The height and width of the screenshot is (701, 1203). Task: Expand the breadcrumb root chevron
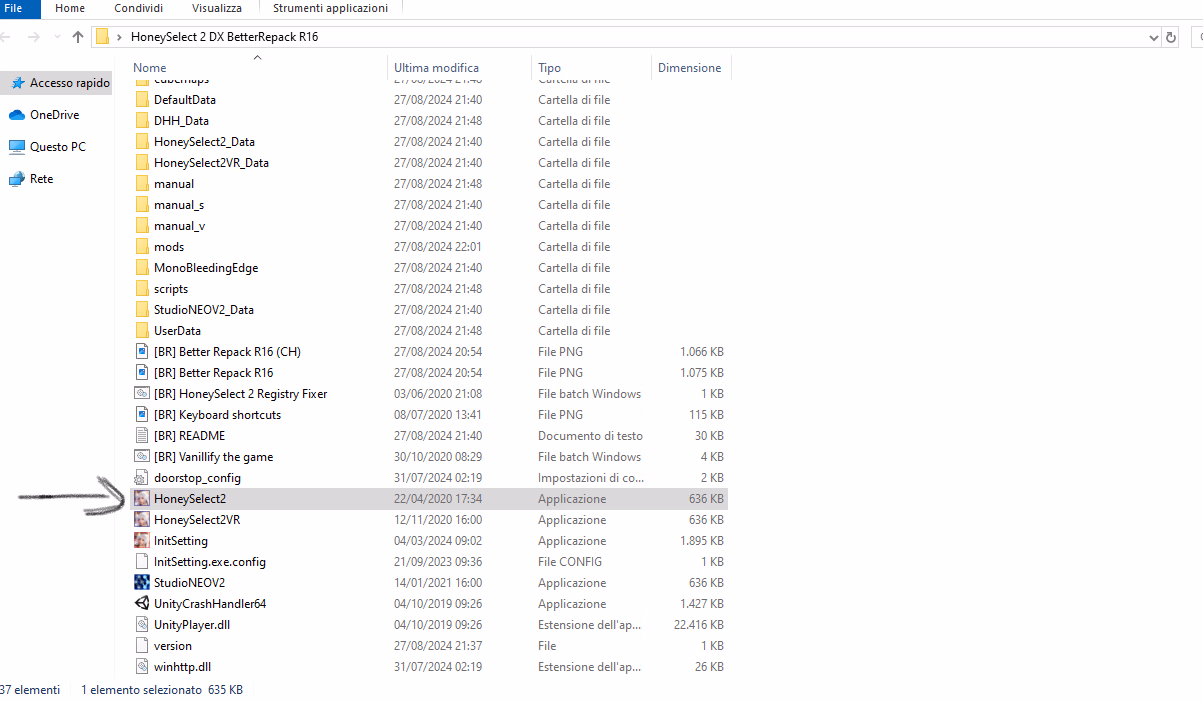(x=120, y=37)
